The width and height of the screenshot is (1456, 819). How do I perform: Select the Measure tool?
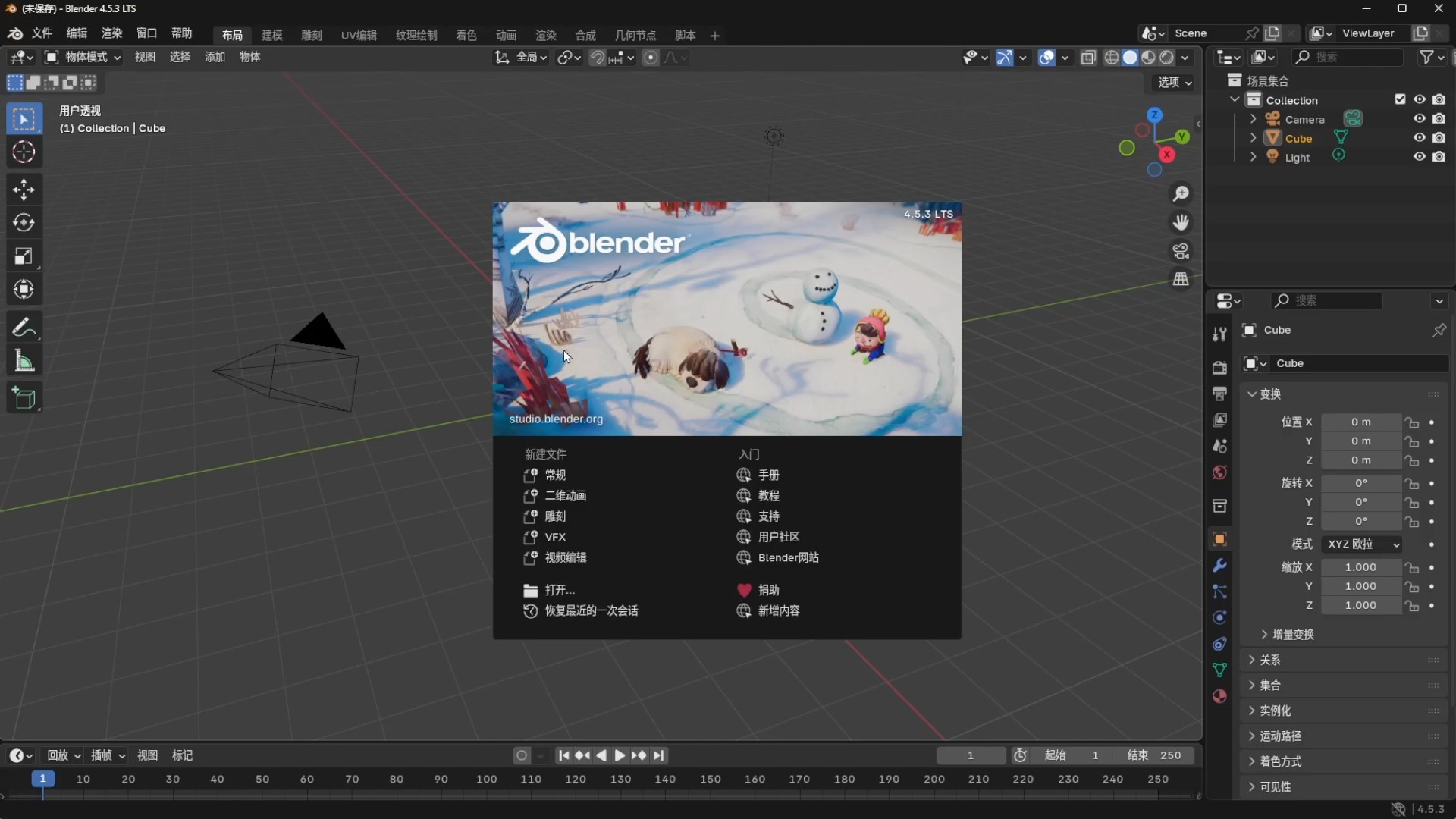pyautogui.click(x=24, y=361)
